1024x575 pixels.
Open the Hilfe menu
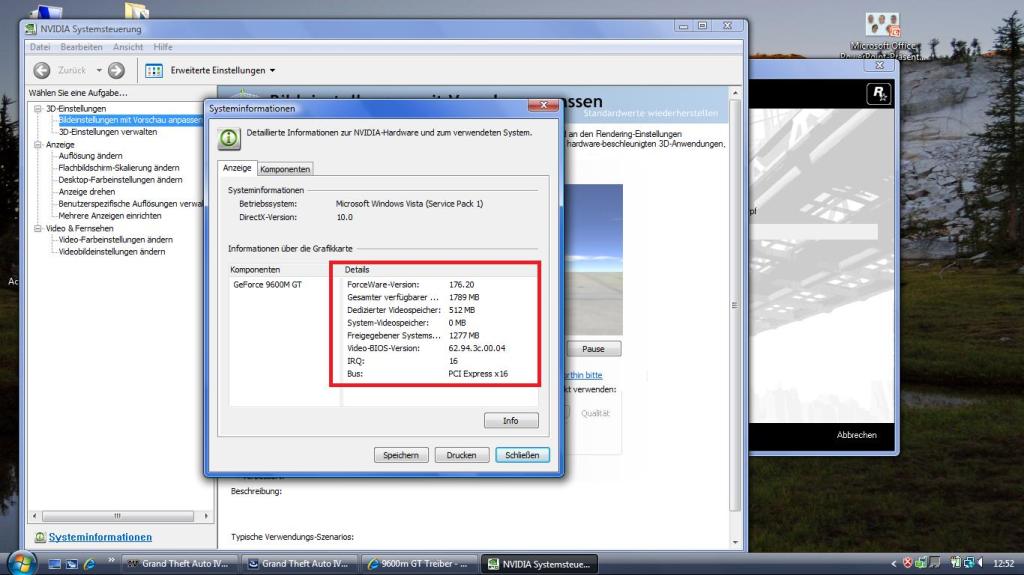click(x=163, y=47)
